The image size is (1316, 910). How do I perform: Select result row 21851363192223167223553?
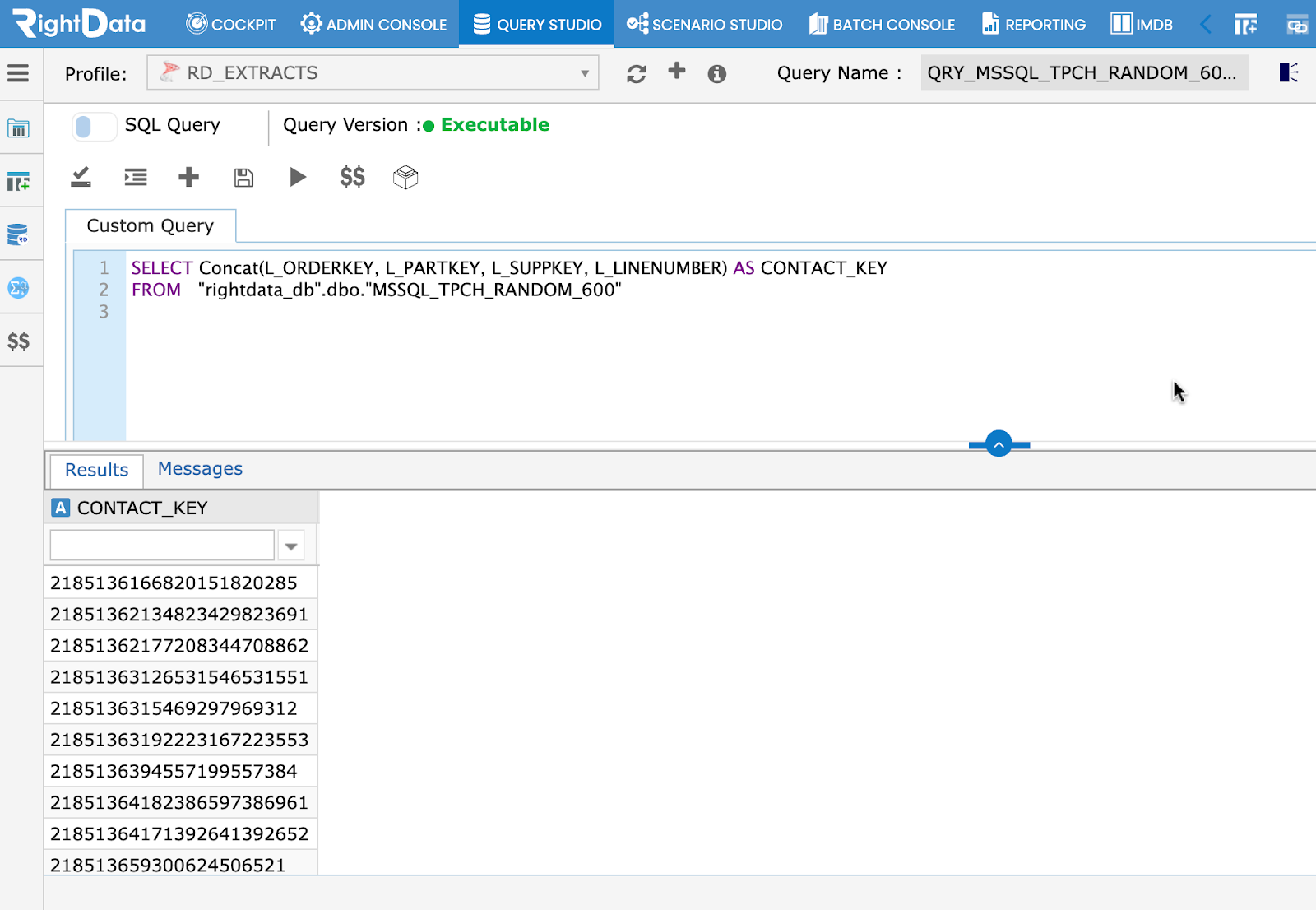[181, 739]
